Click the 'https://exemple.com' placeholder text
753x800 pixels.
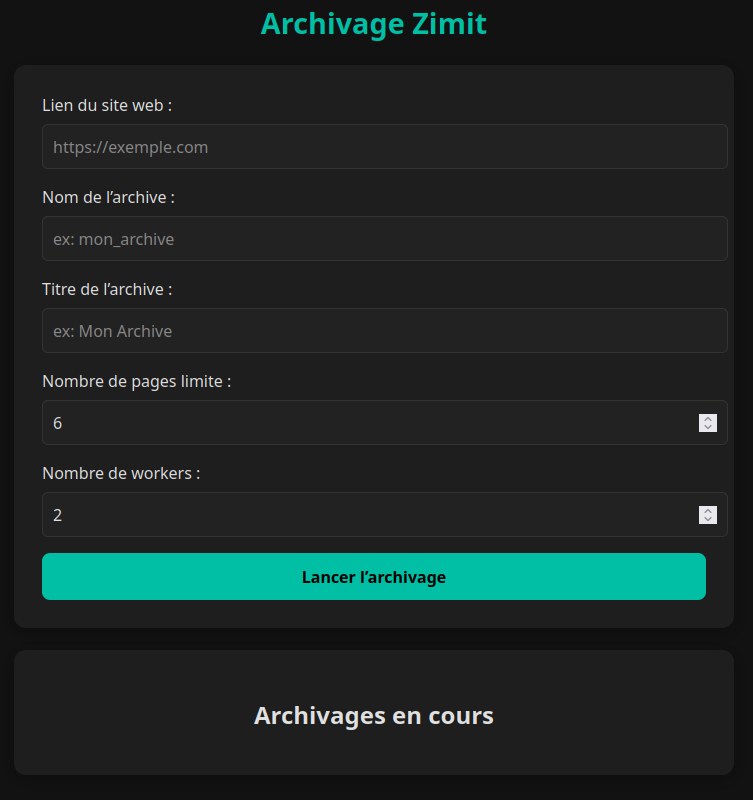click(131, 147)
